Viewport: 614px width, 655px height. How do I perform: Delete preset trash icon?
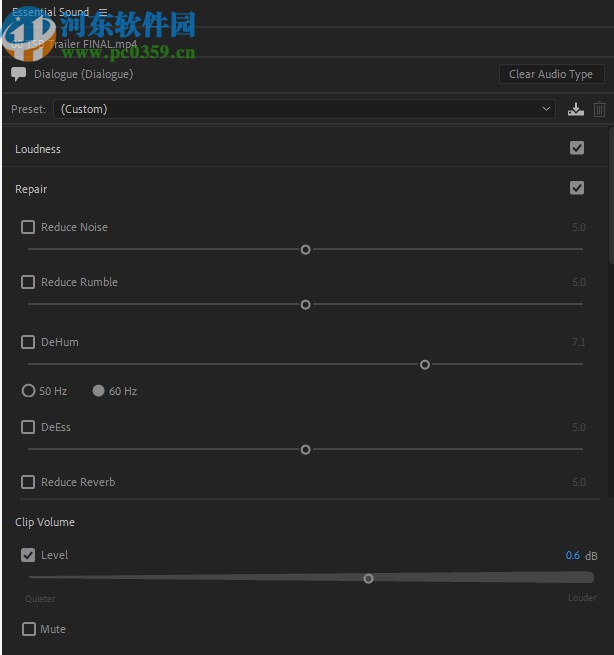(599, 109)
